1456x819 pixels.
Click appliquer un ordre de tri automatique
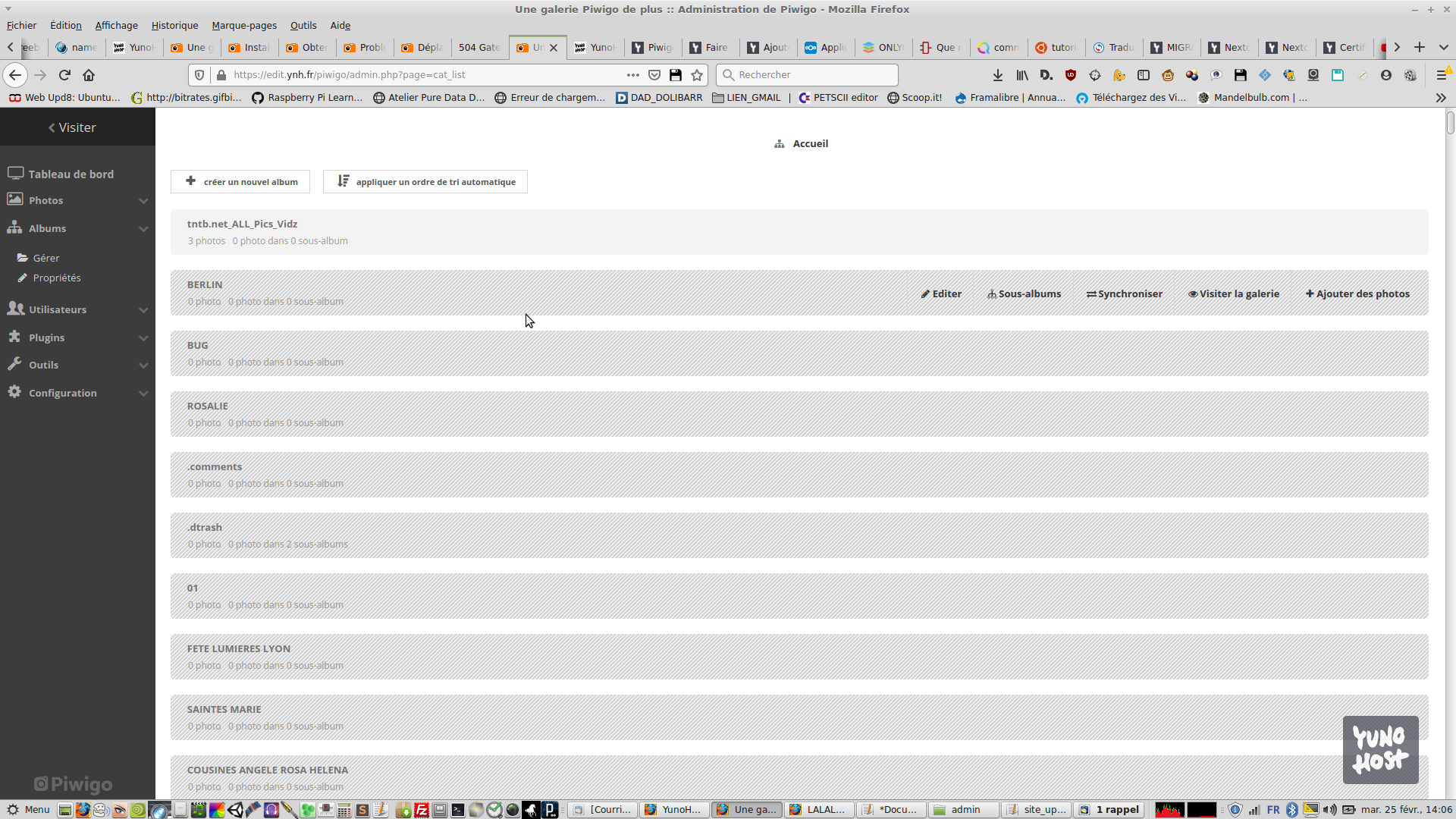(x=425, y=182)
